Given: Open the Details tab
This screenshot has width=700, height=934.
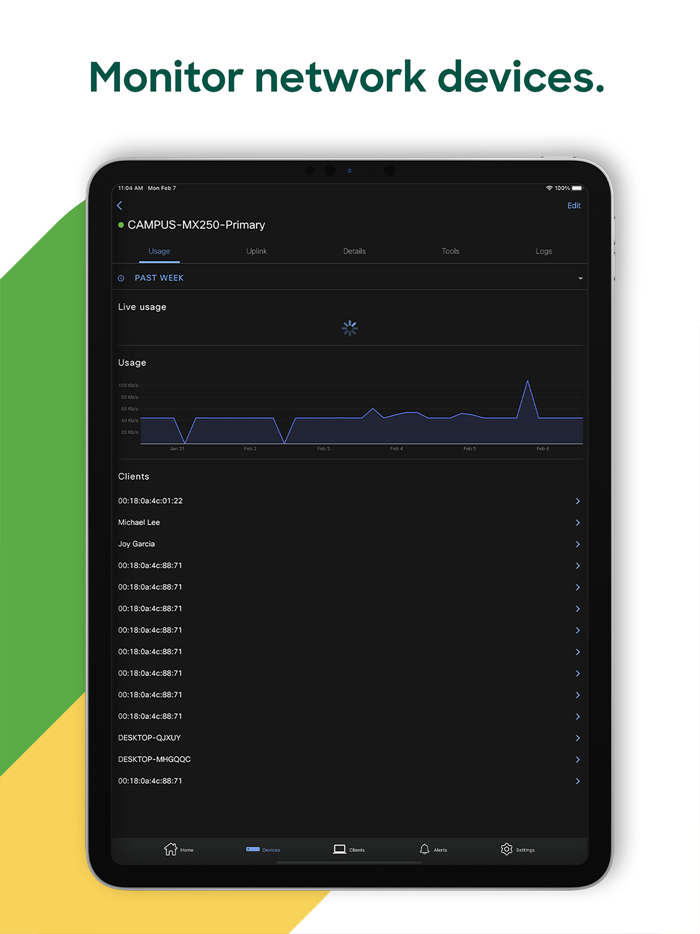Looking at the screenshot, I should point(354,251).
